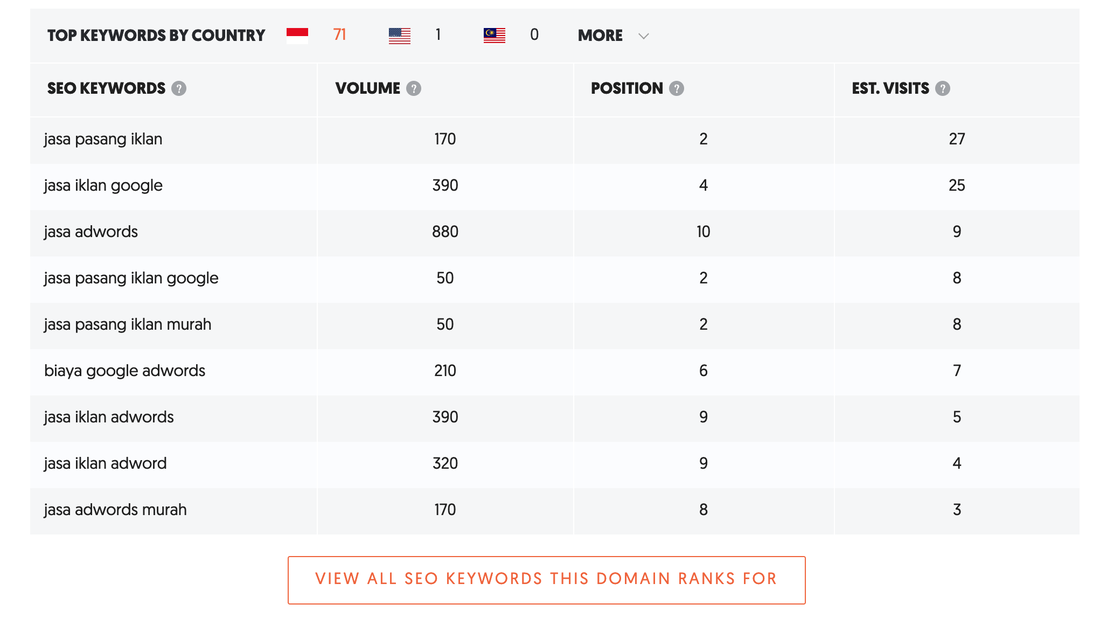Image resolution: width=1100 pixels, height=625 pixels.
Task: Click help icon beside Volume header
Action: 414,88
